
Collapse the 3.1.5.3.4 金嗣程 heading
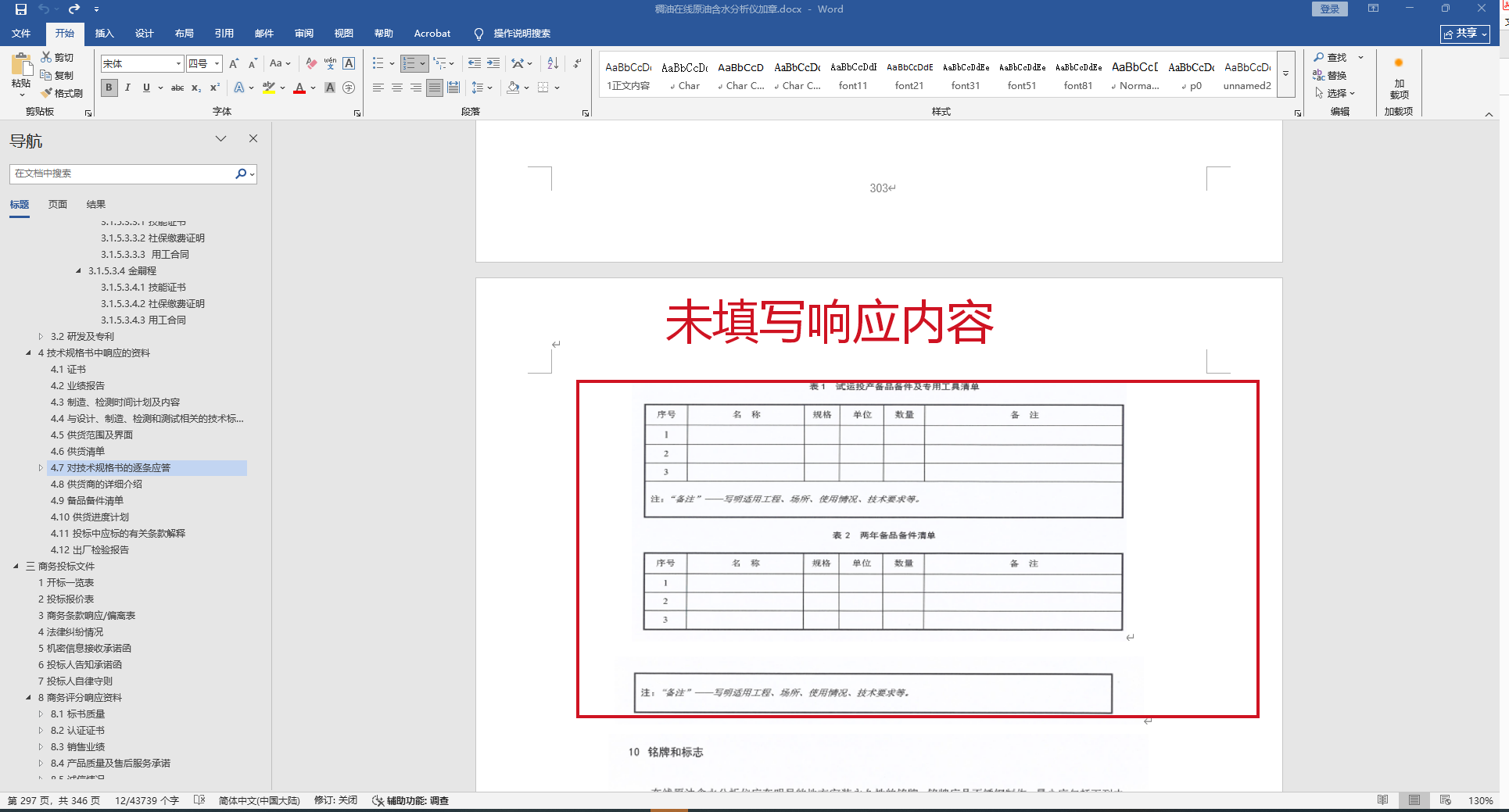tap(78, 271)
